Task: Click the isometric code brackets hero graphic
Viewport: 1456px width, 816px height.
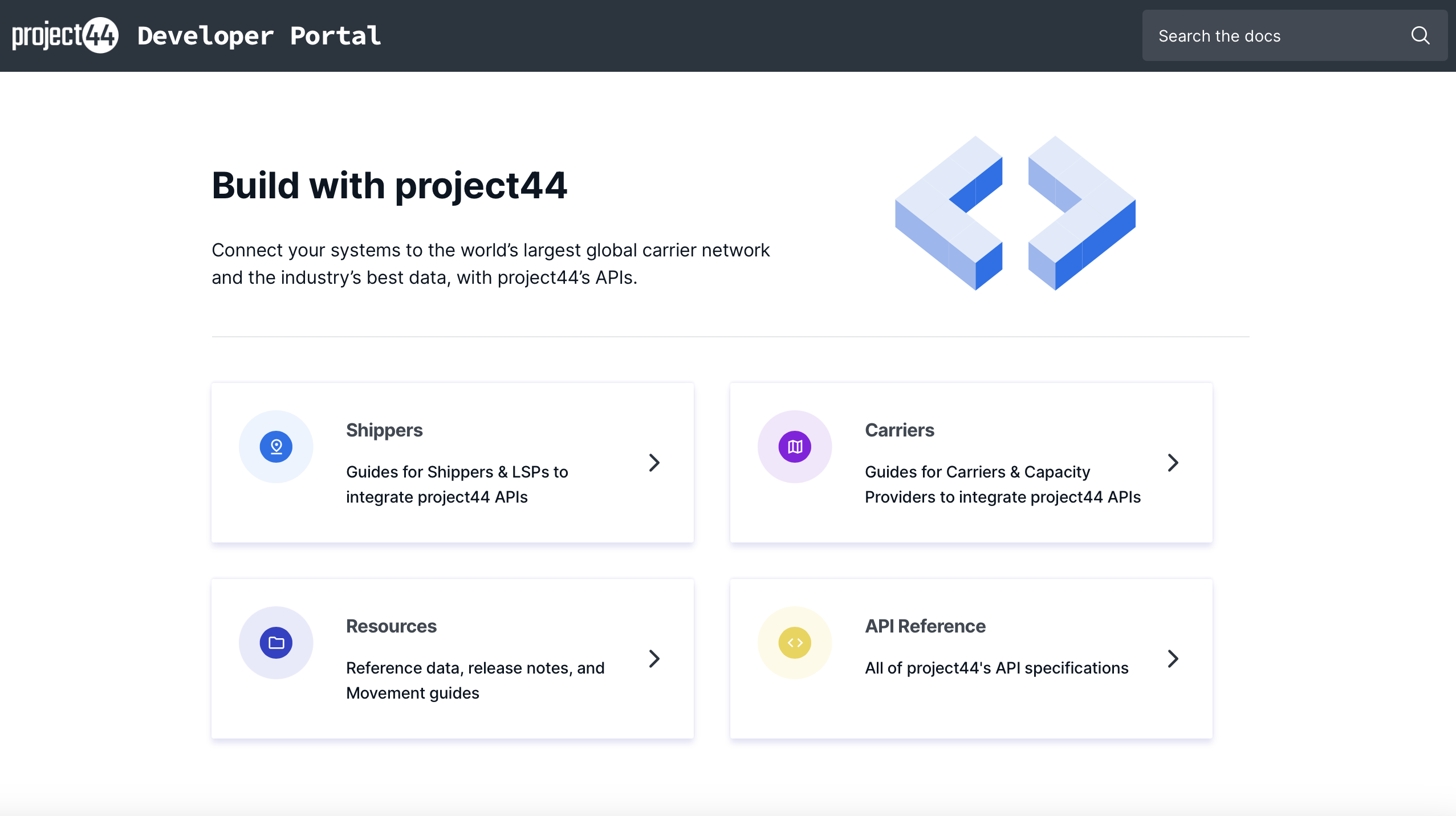Action: (x=1015, y=213)
